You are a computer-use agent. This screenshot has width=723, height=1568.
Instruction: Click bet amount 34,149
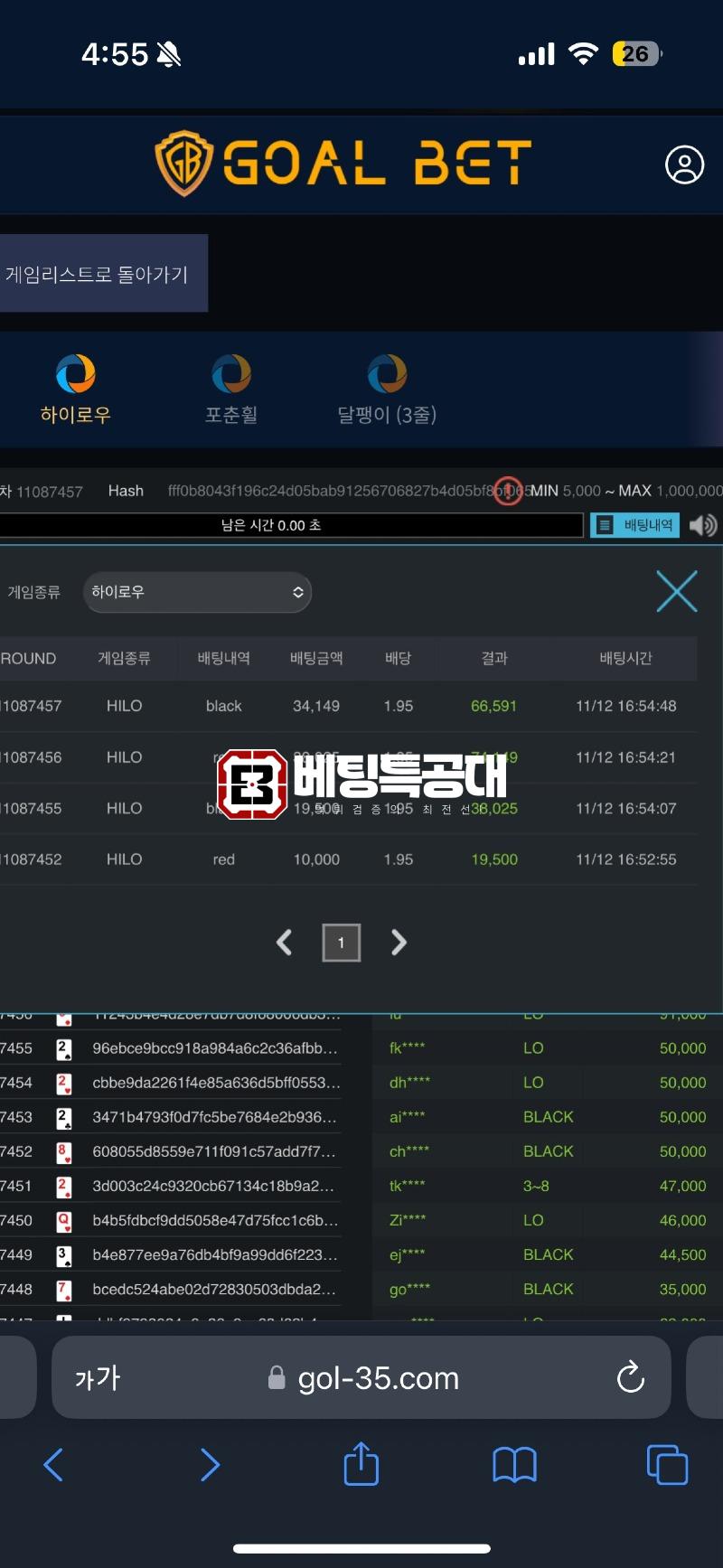coord(316,706)
